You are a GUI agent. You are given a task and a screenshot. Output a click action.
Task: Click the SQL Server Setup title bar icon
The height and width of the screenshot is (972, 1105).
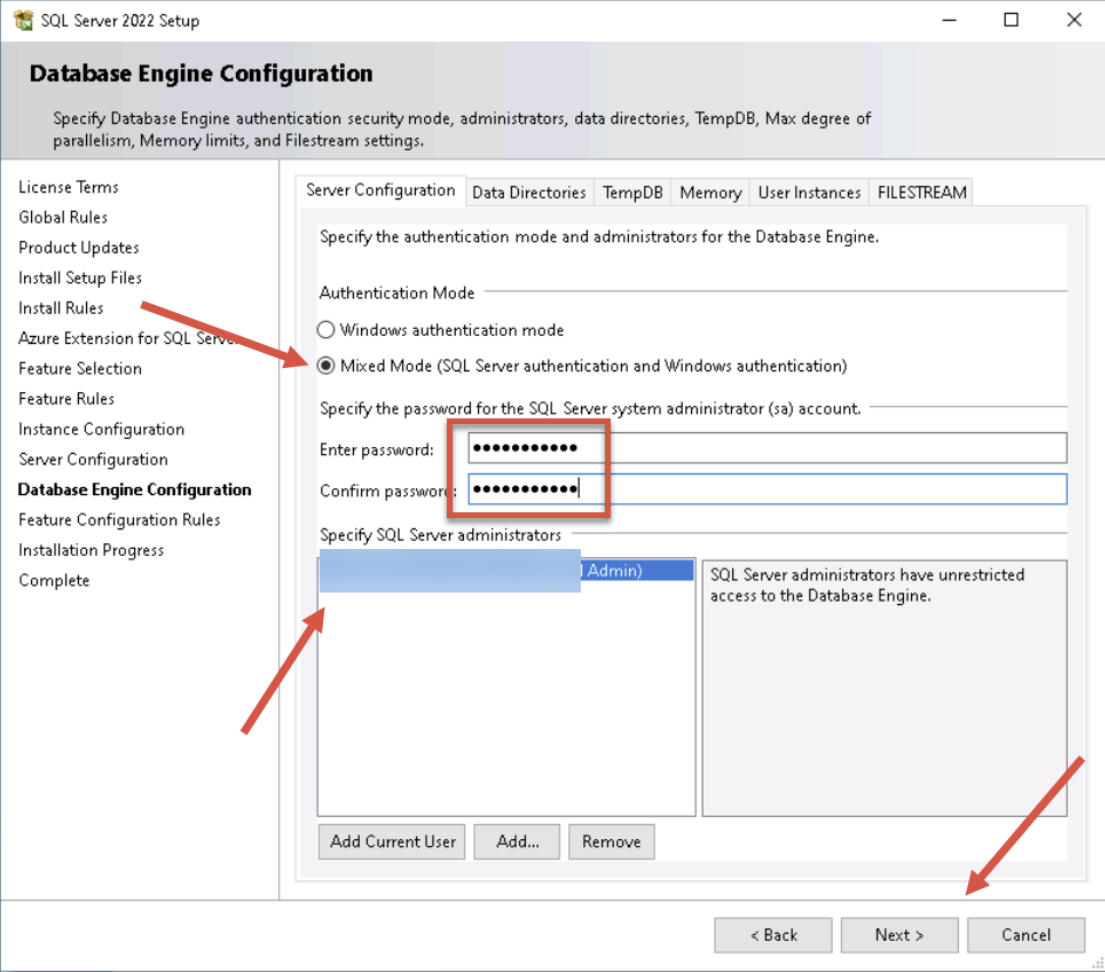(x=23, y=20)
